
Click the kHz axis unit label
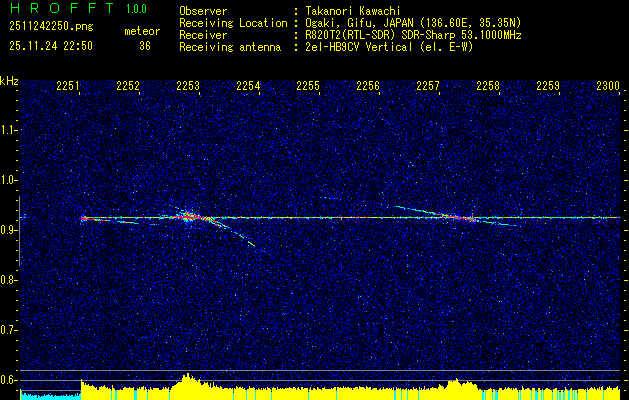point(9,81)
